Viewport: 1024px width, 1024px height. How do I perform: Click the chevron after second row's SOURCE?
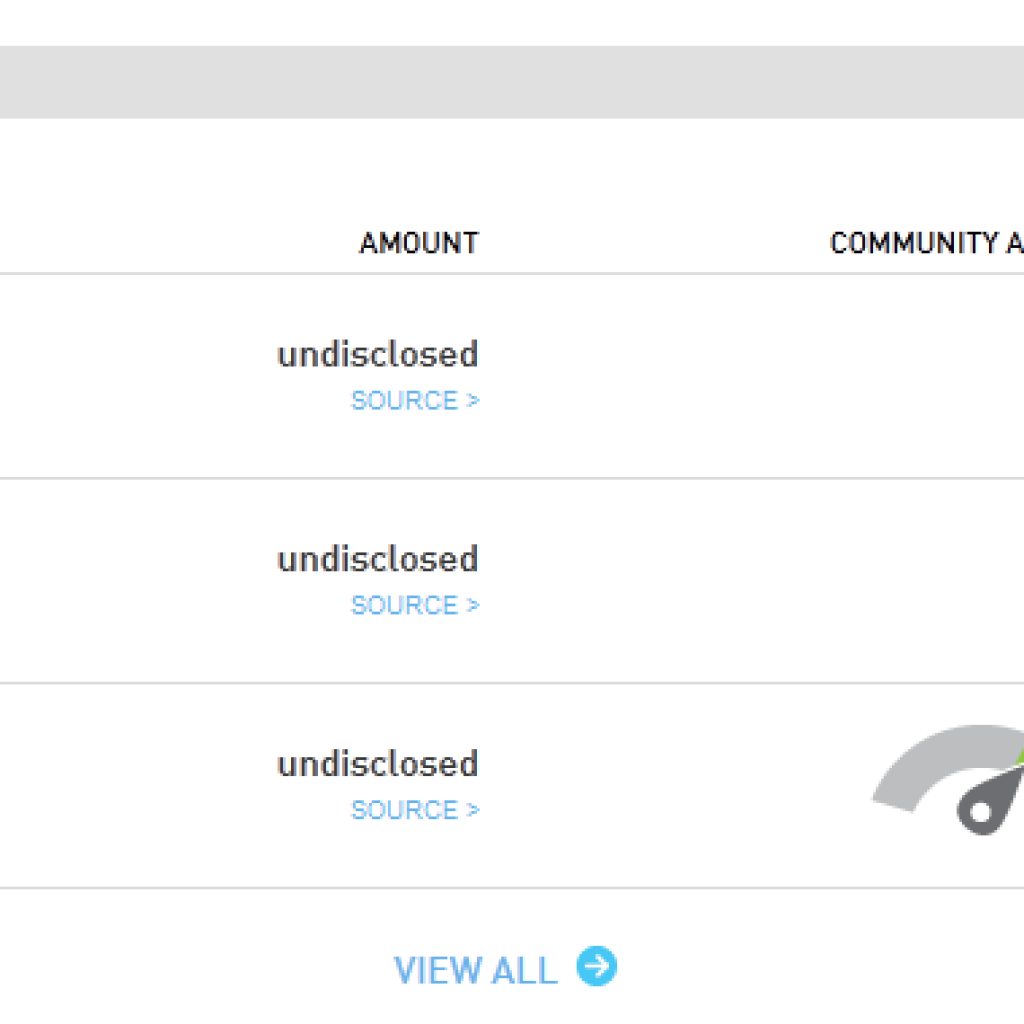point(473,605)
